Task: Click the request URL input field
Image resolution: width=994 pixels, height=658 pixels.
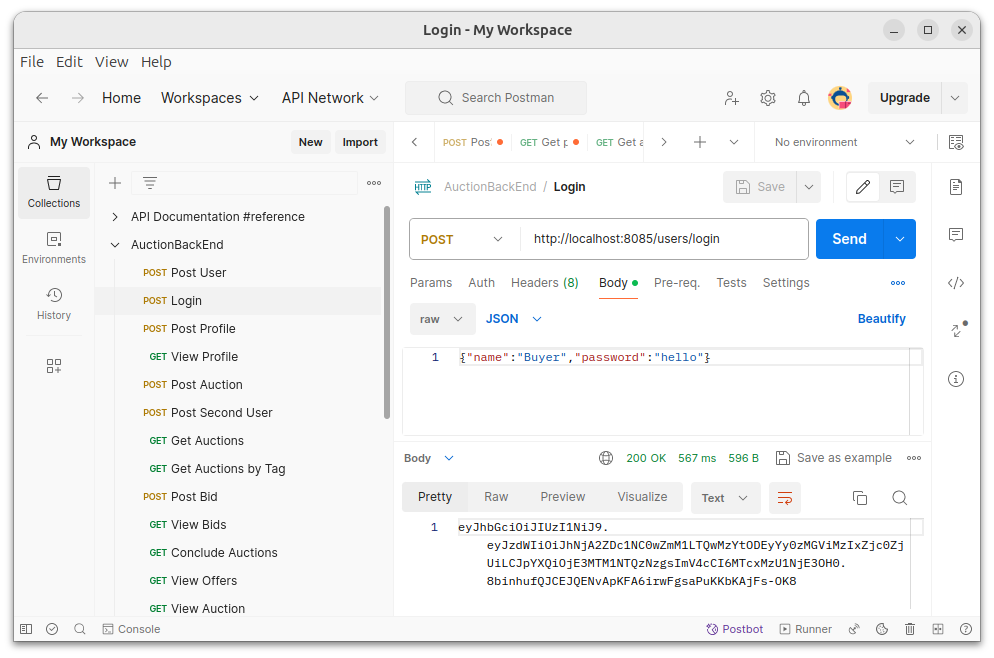Action: coord(664,239)
